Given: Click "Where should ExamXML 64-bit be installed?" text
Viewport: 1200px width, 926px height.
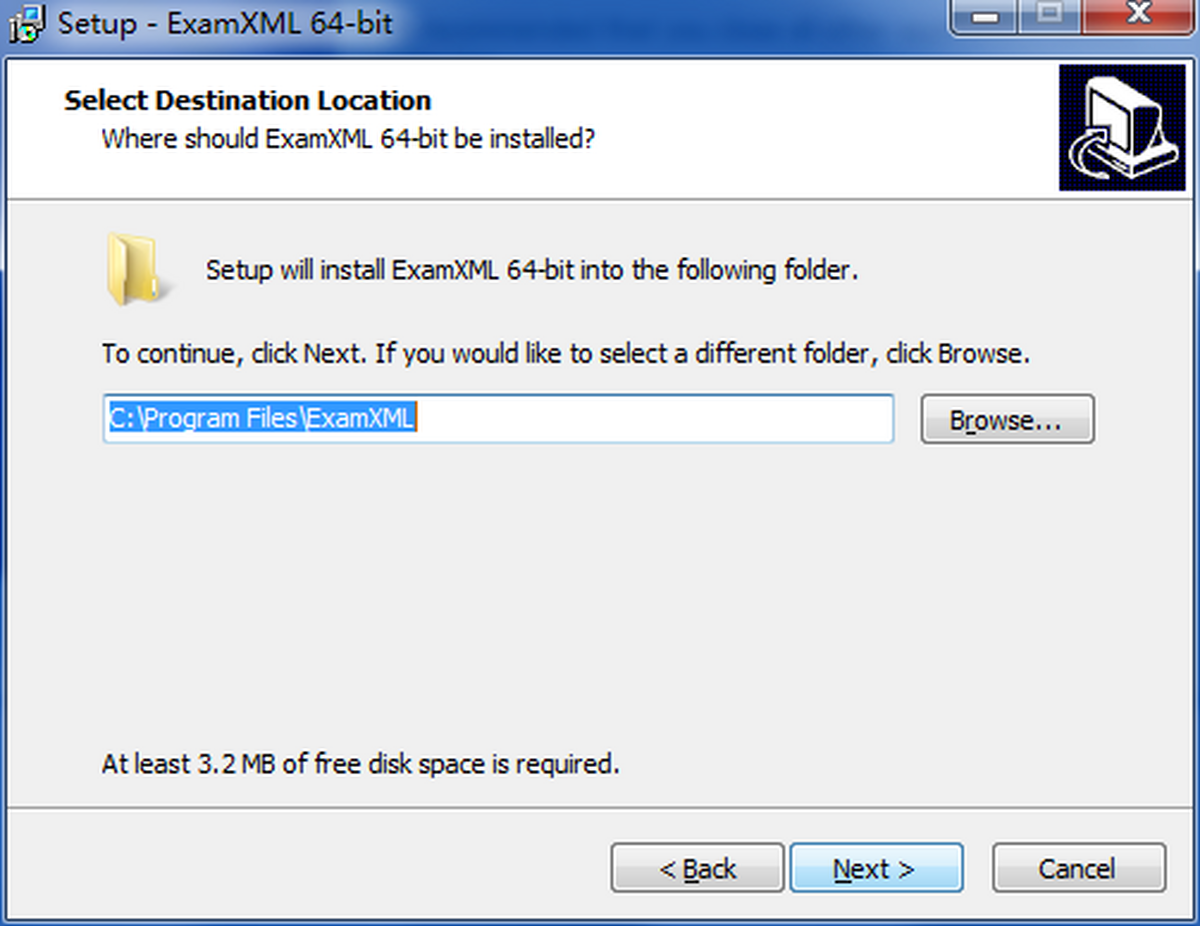Looking at the screenshot, I should coord(348,138).
